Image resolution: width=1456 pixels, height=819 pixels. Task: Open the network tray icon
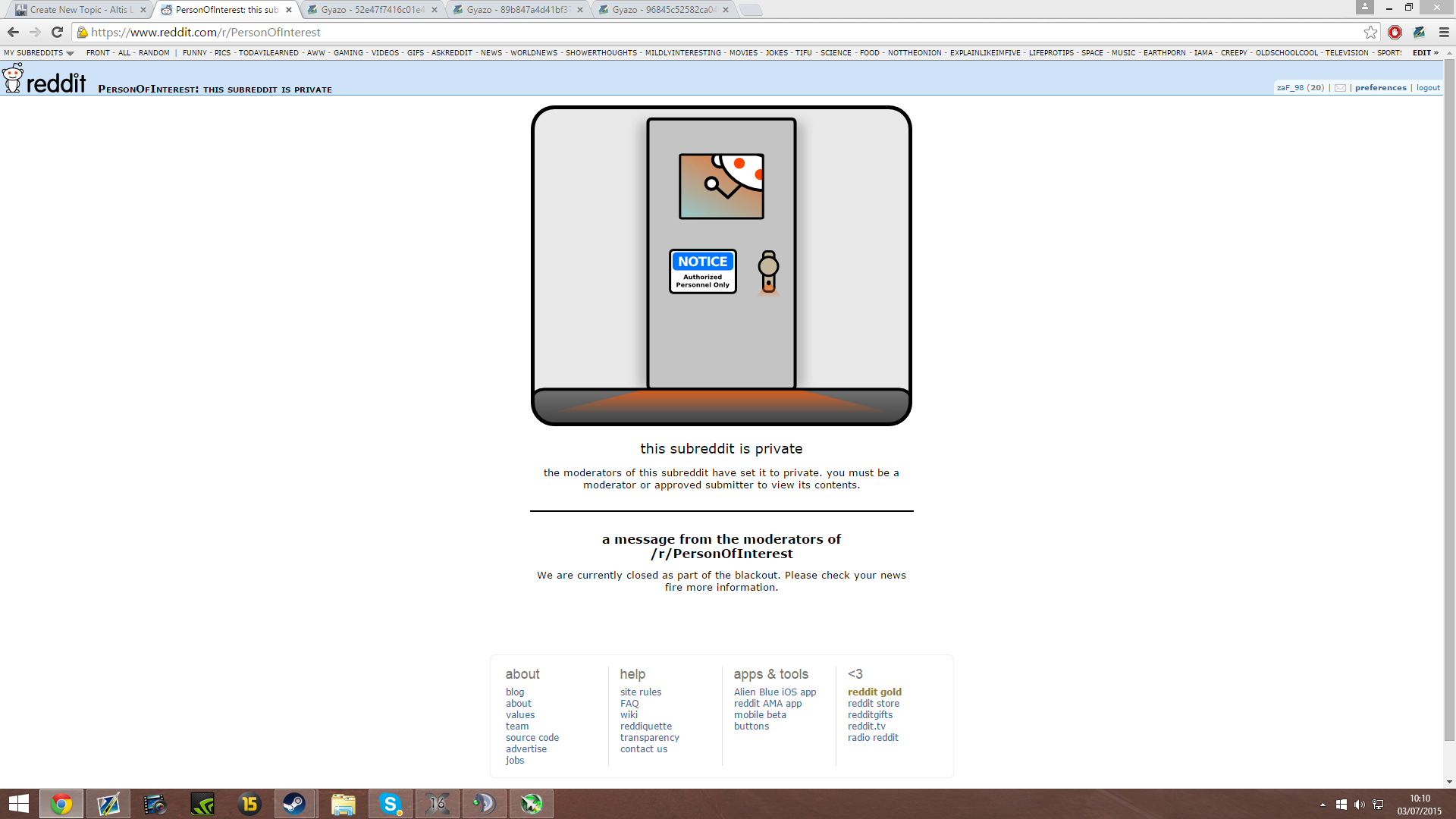(1378, 805)
